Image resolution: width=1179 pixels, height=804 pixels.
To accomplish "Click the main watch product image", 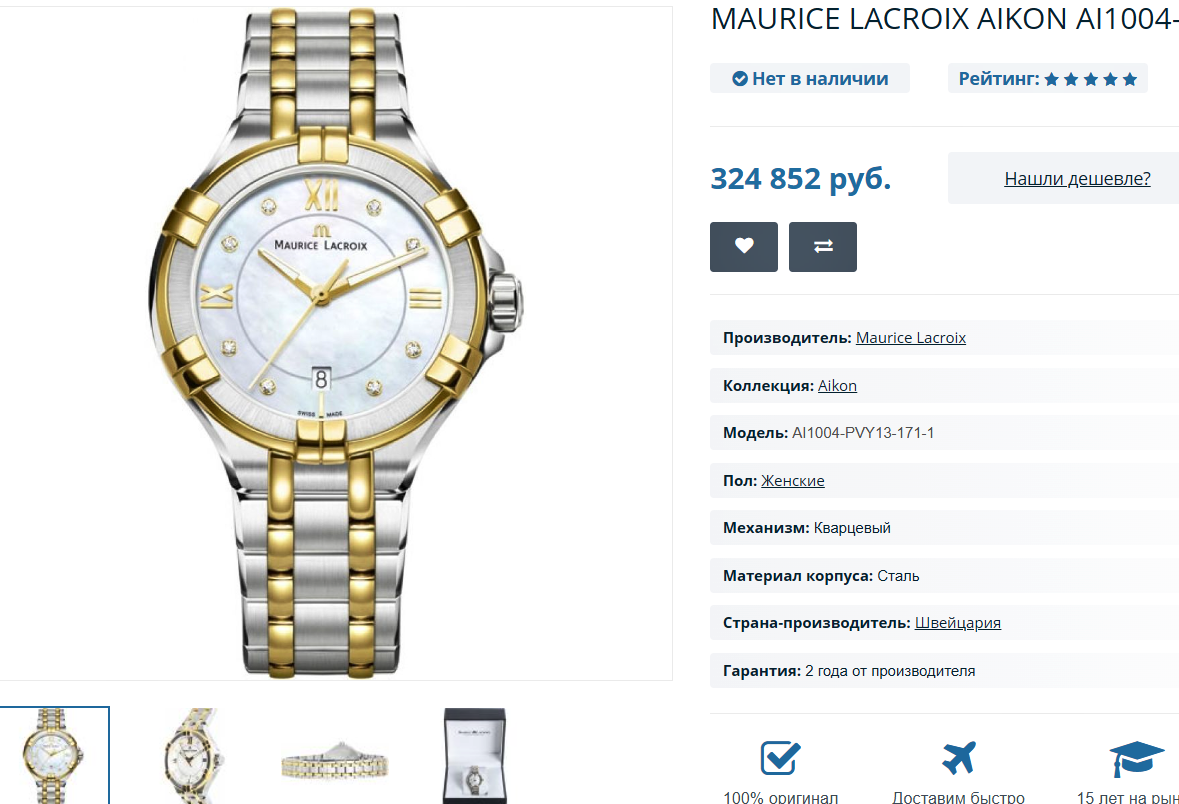I will (x=335, y=343).
